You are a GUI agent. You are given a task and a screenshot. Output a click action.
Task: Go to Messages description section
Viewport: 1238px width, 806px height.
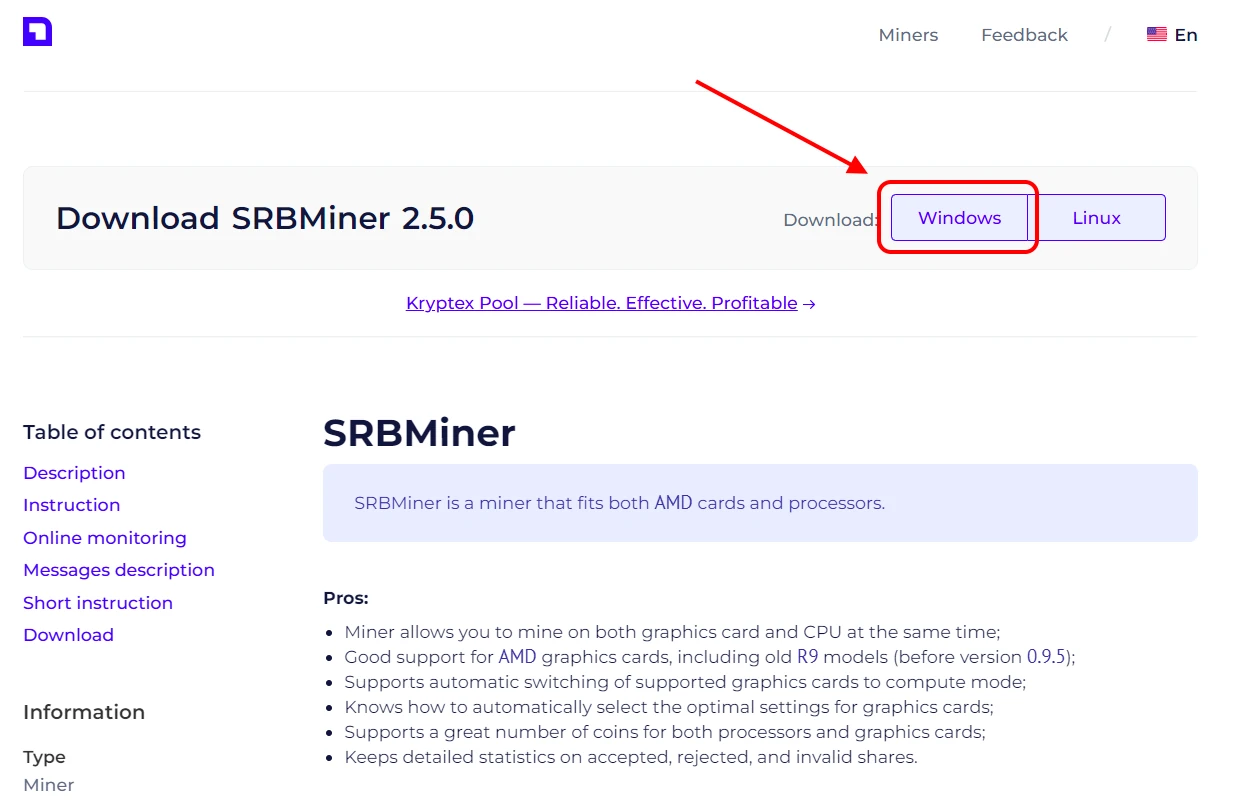[x=118, y=570]
